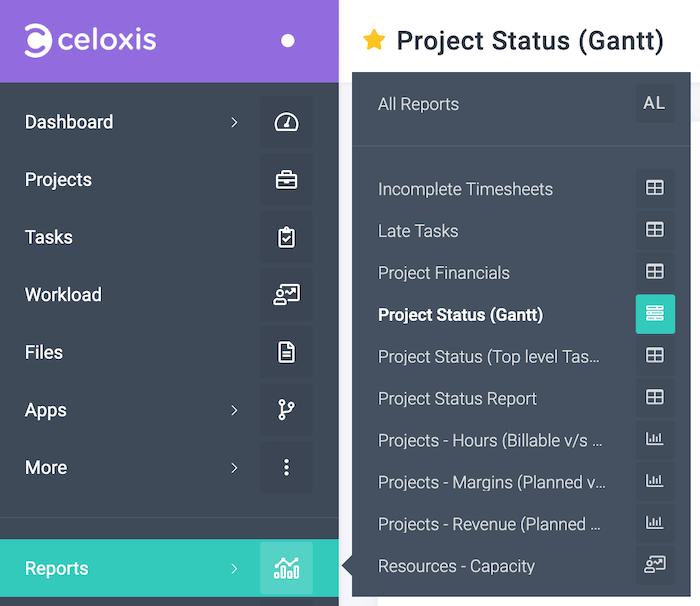Click the Apps branch icon

coord(286,410)
